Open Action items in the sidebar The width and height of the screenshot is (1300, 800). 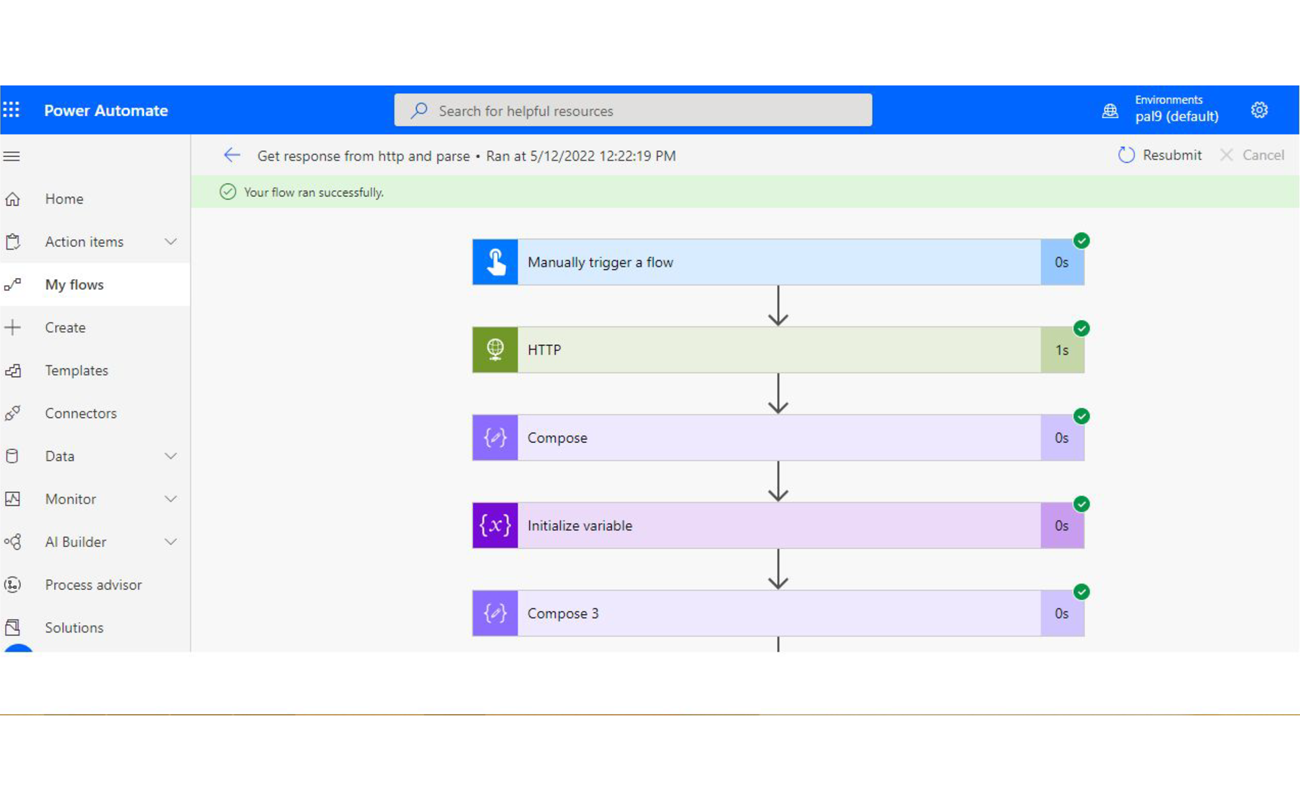[95, 242]
